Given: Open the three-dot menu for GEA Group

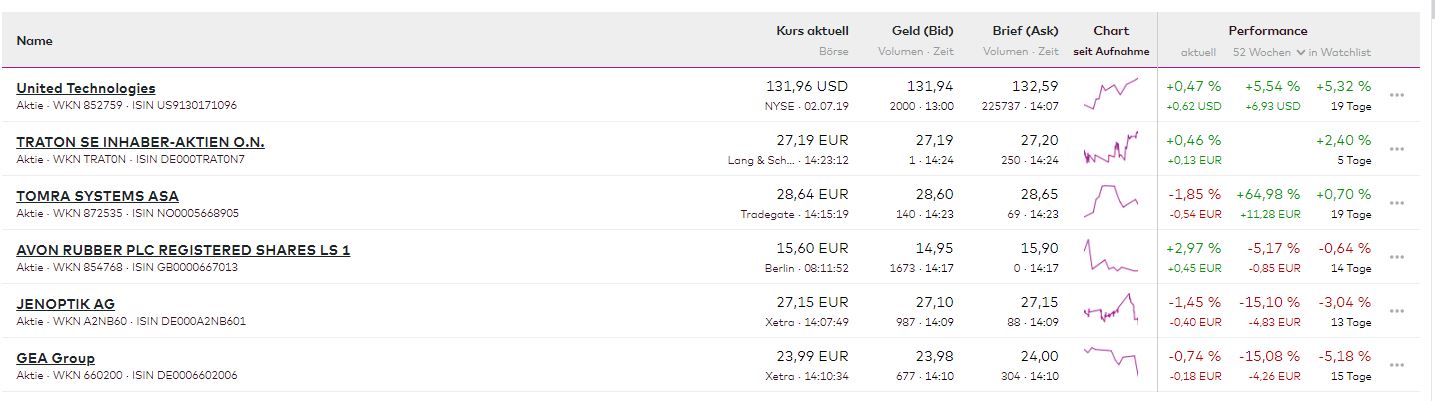Looking at the screenshot, I should 1397,365.
